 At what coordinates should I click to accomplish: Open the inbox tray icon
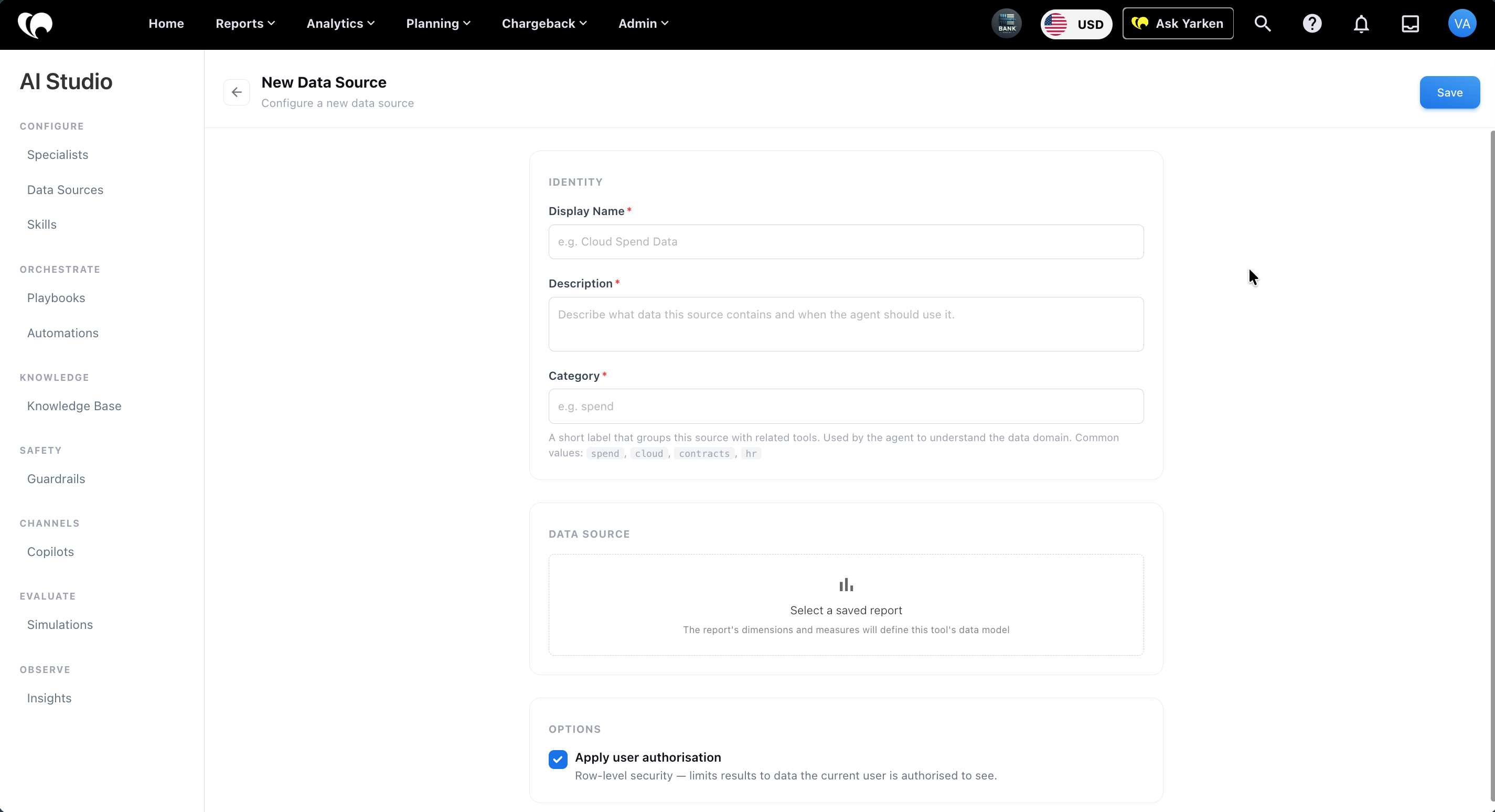coord(1409,24)
